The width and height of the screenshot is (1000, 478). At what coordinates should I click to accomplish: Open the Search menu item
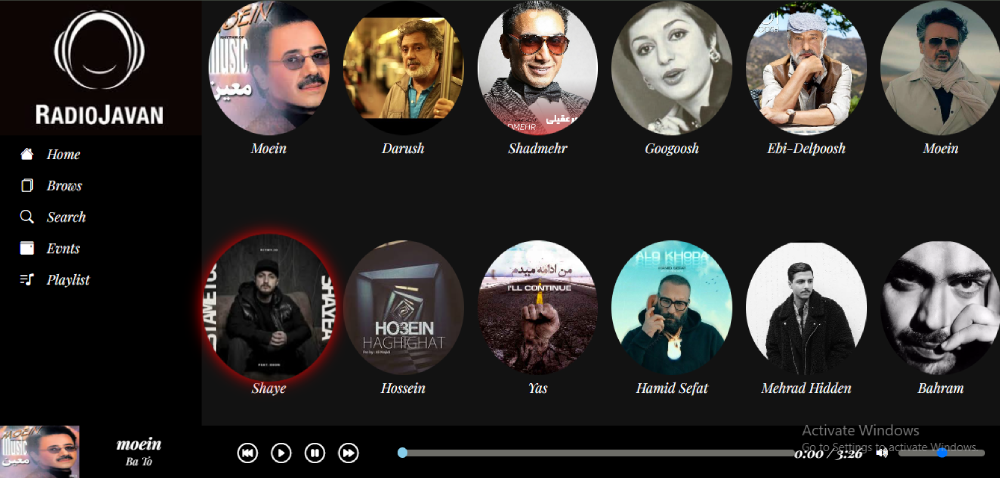click(x=66, y=217)
